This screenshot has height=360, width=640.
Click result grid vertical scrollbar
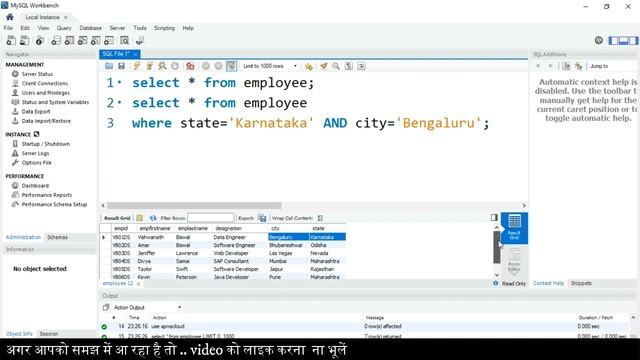[x=497, y=247]
